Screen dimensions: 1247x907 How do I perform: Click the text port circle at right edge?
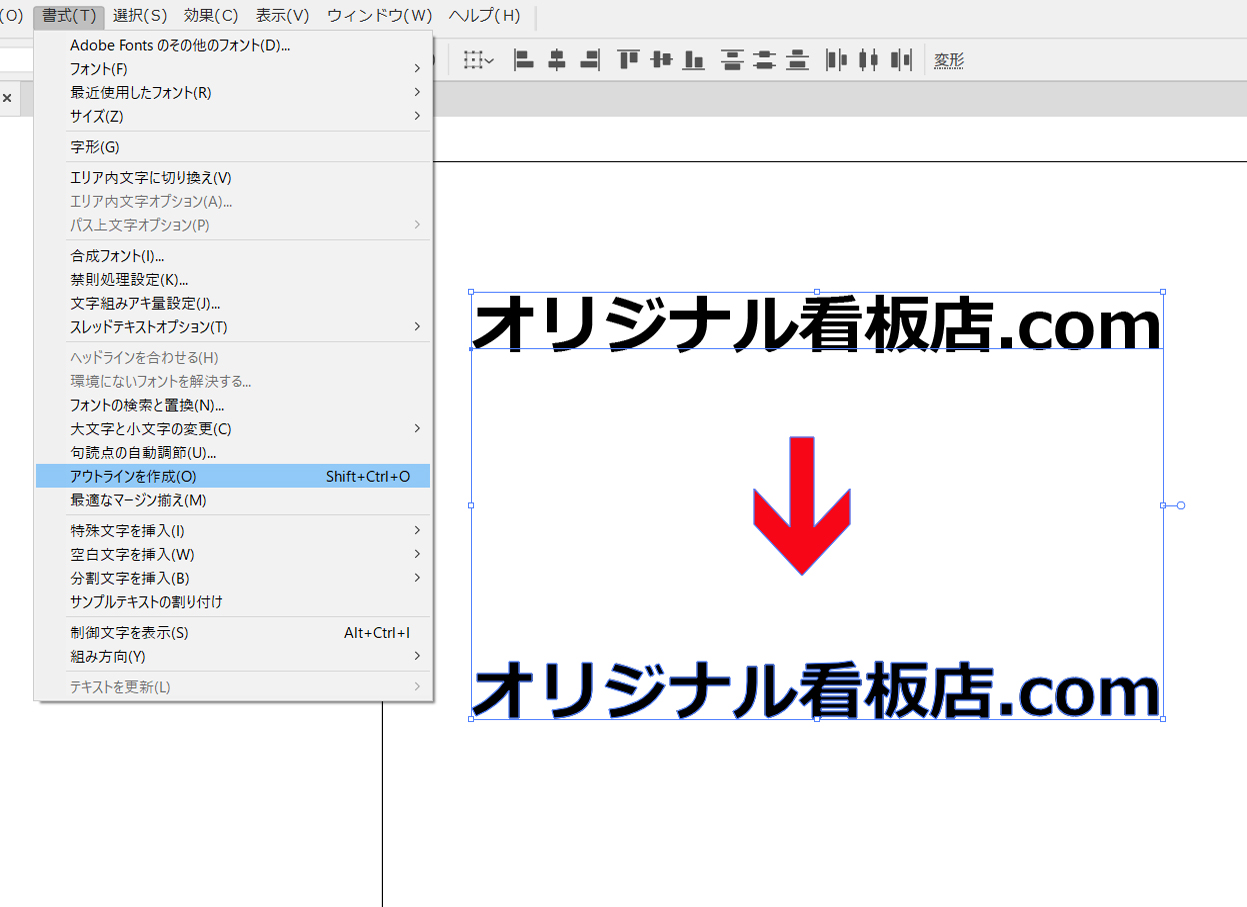(x=1181, y=505)
